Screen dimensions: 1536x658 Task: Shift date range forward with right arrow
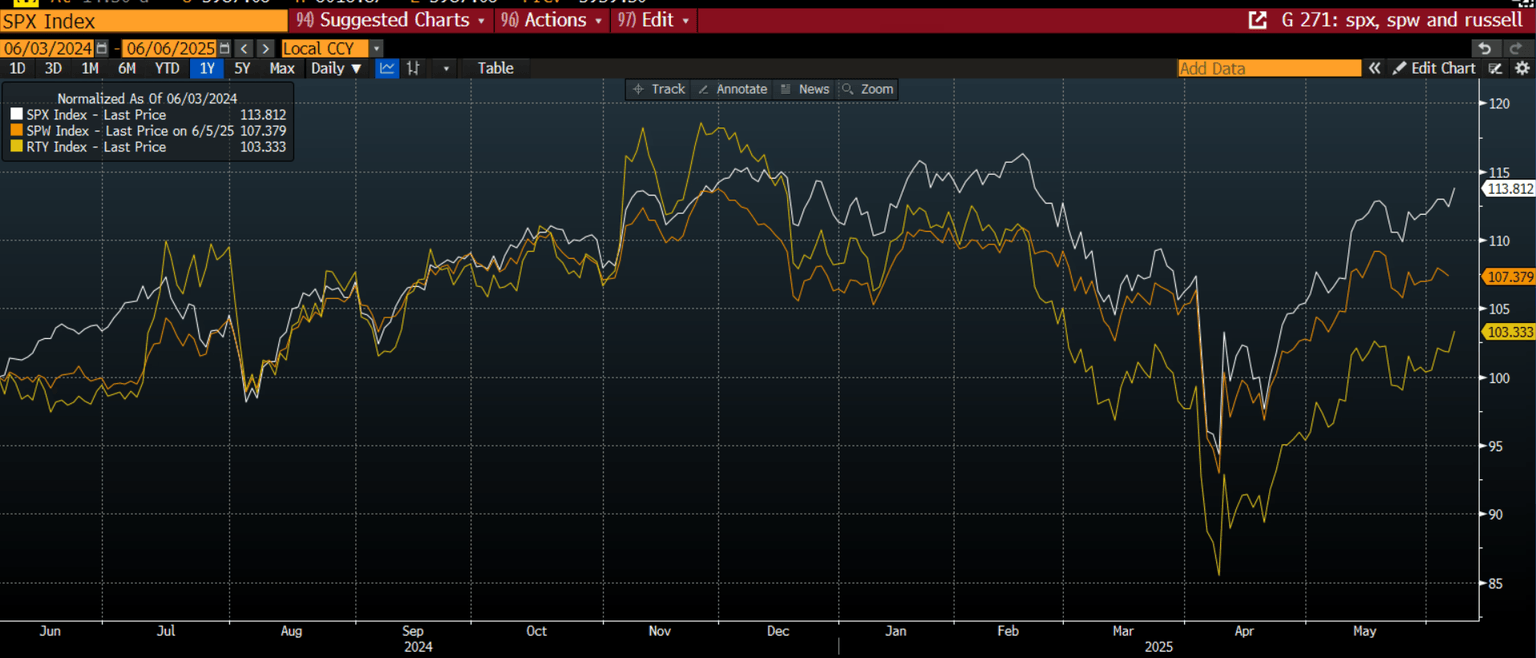pos(265,48)
